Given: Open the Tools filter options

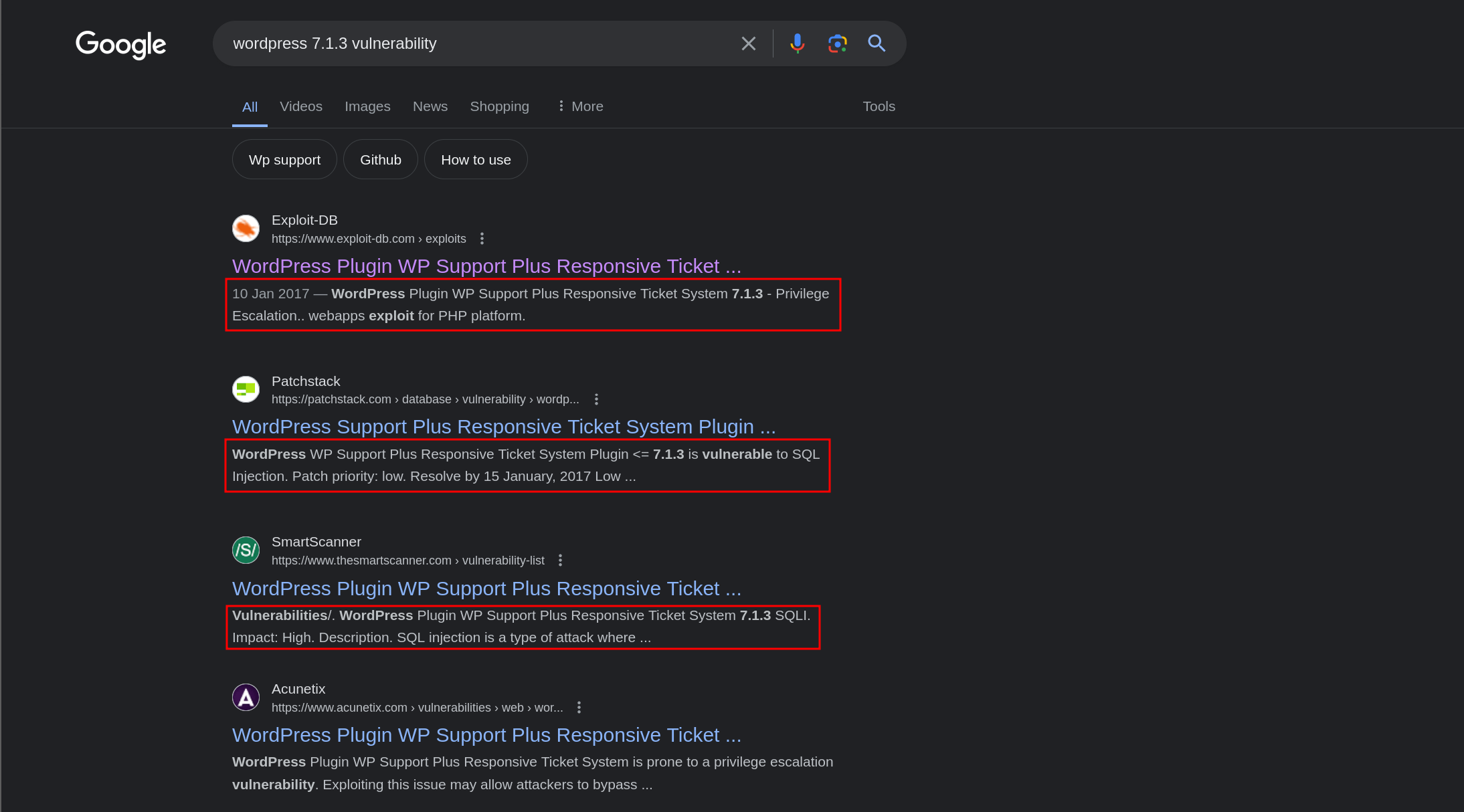Looking at the screenshot, I should [879, 106].
